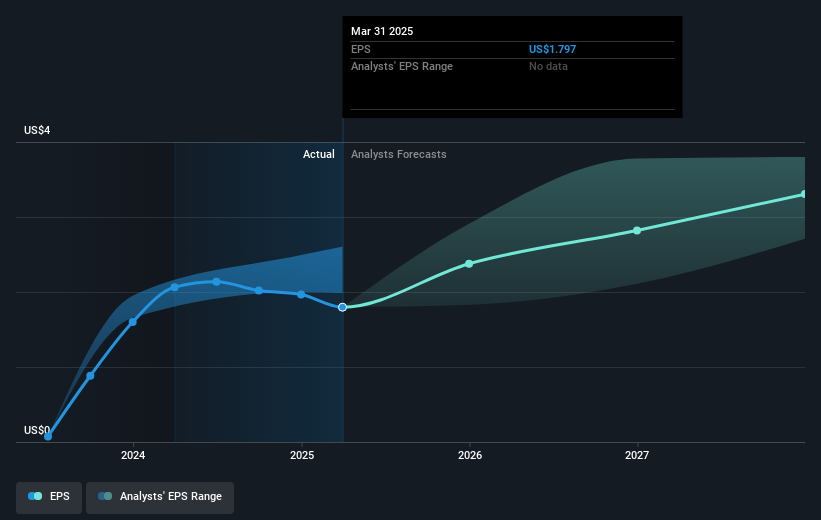Image resolution: width=821 pixels, height=520 pixels.
Task: Click the 2026 x-axis label
Action: [470, 455]
